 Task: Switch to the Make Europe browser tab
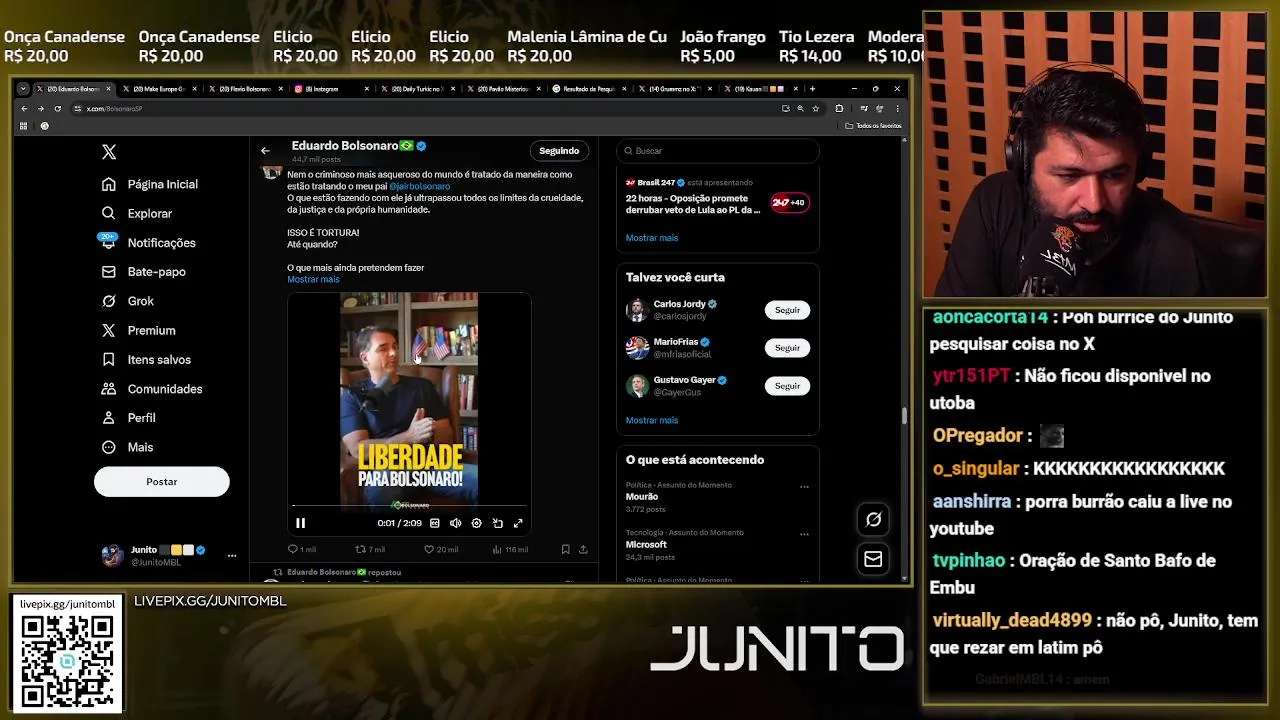click(160, 89)
